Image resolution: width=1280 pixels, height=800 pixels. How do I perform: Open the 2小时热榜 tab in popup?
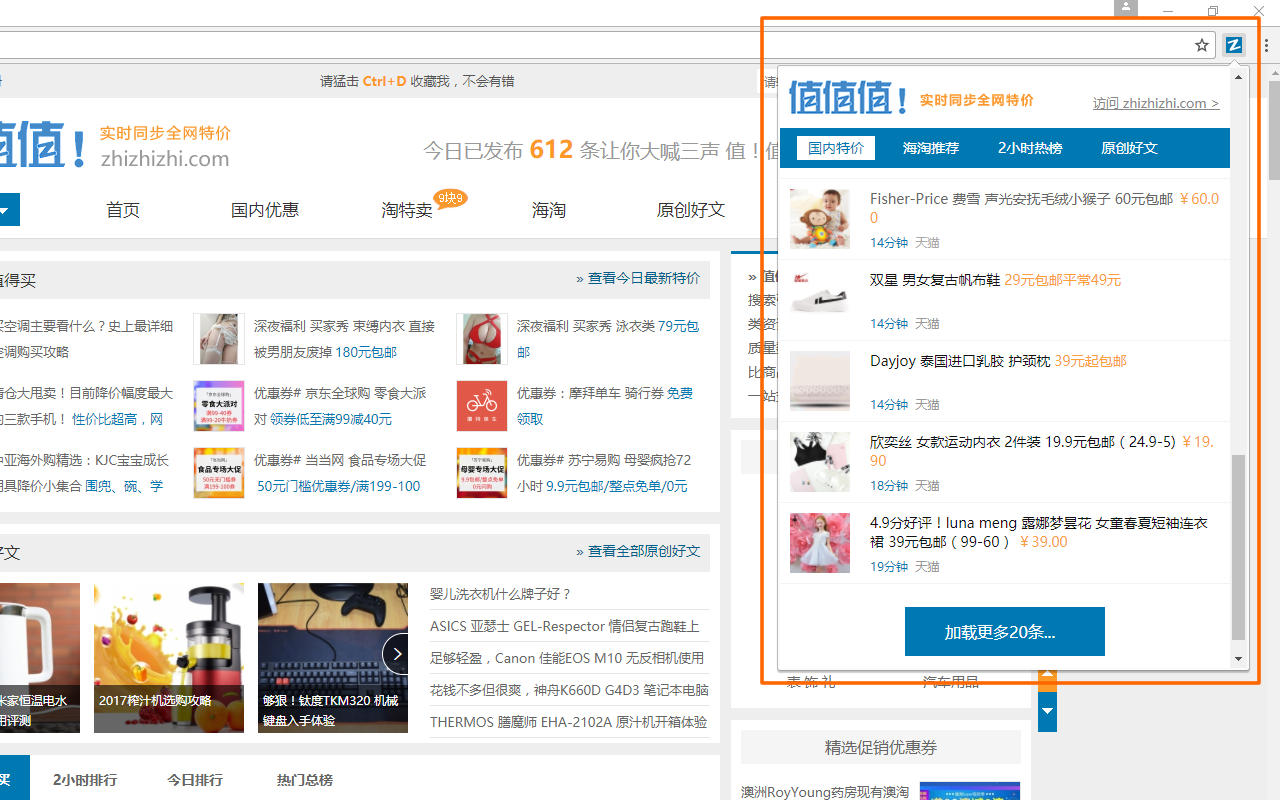(1030, 148)
